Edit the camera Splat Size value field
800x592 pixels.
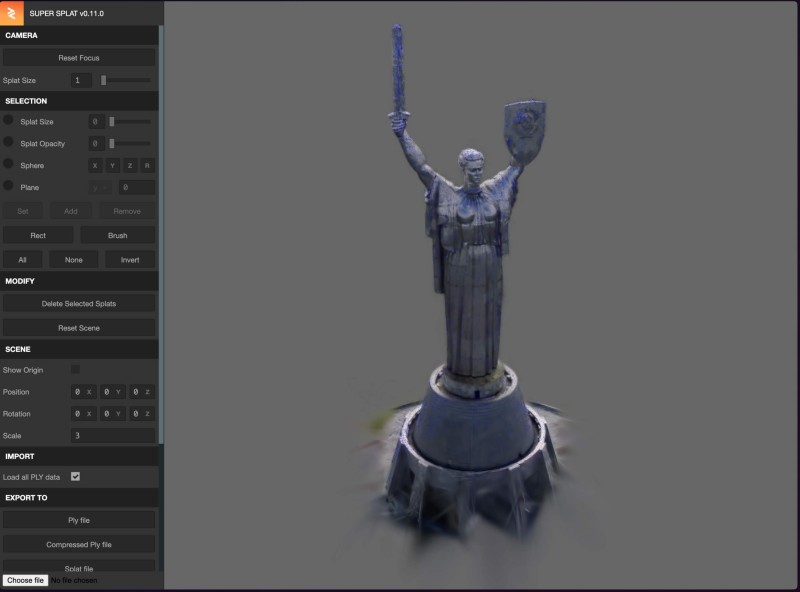coord(81,80)
